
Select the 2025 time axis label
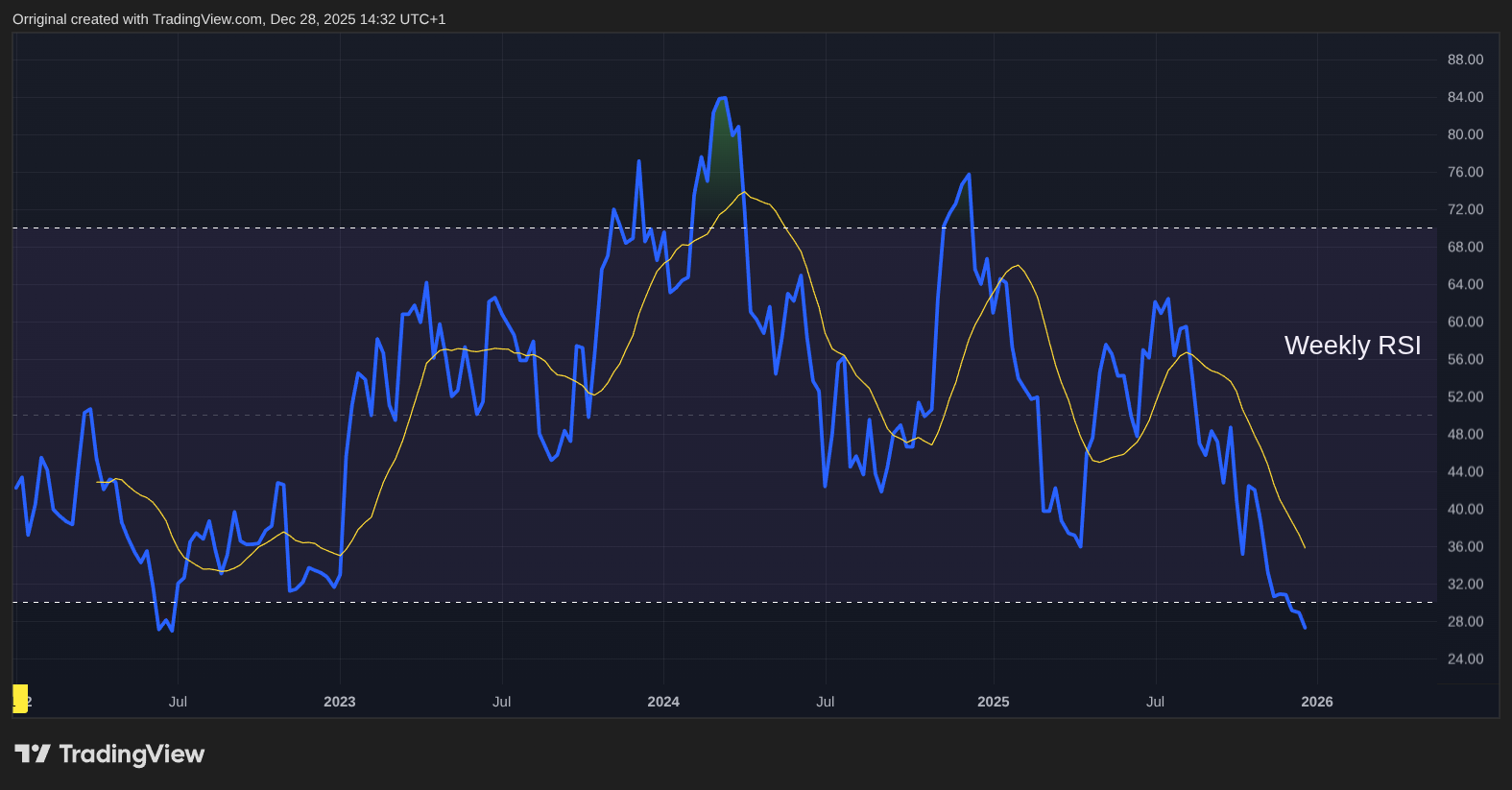(x=994, y=702)
